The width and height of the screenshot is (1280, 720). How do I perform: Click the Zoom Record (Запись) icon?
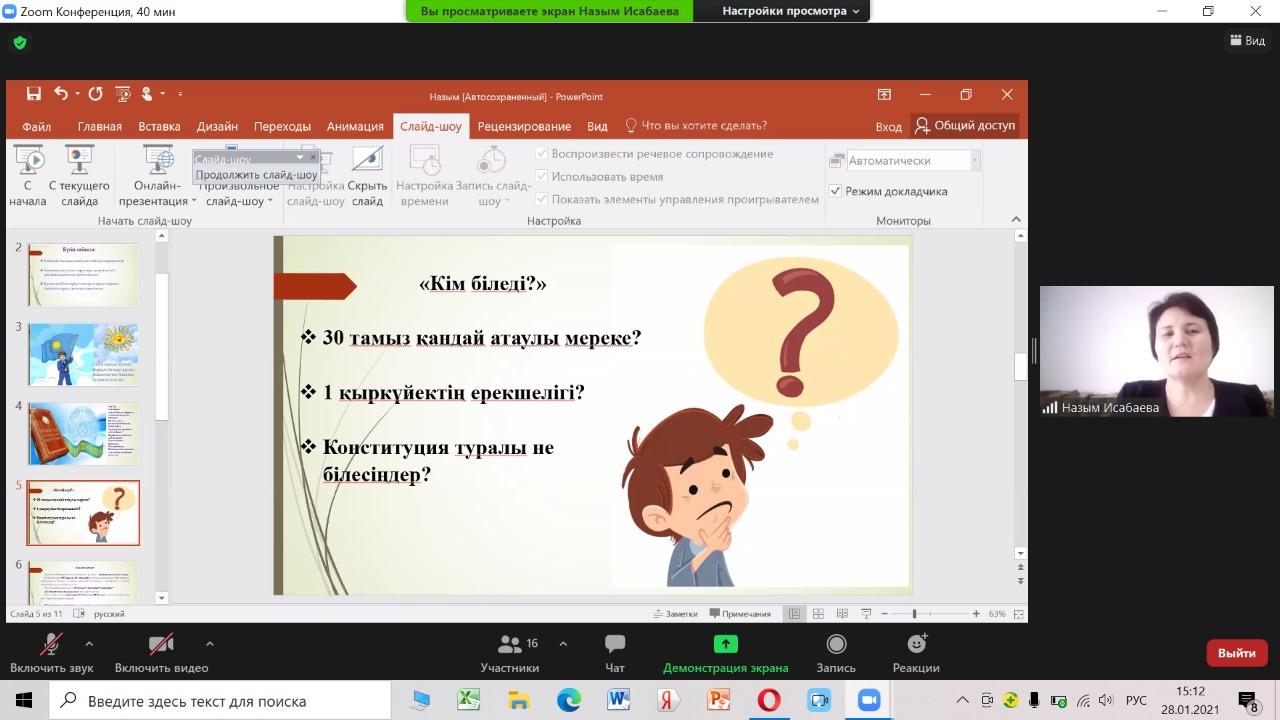836,645
